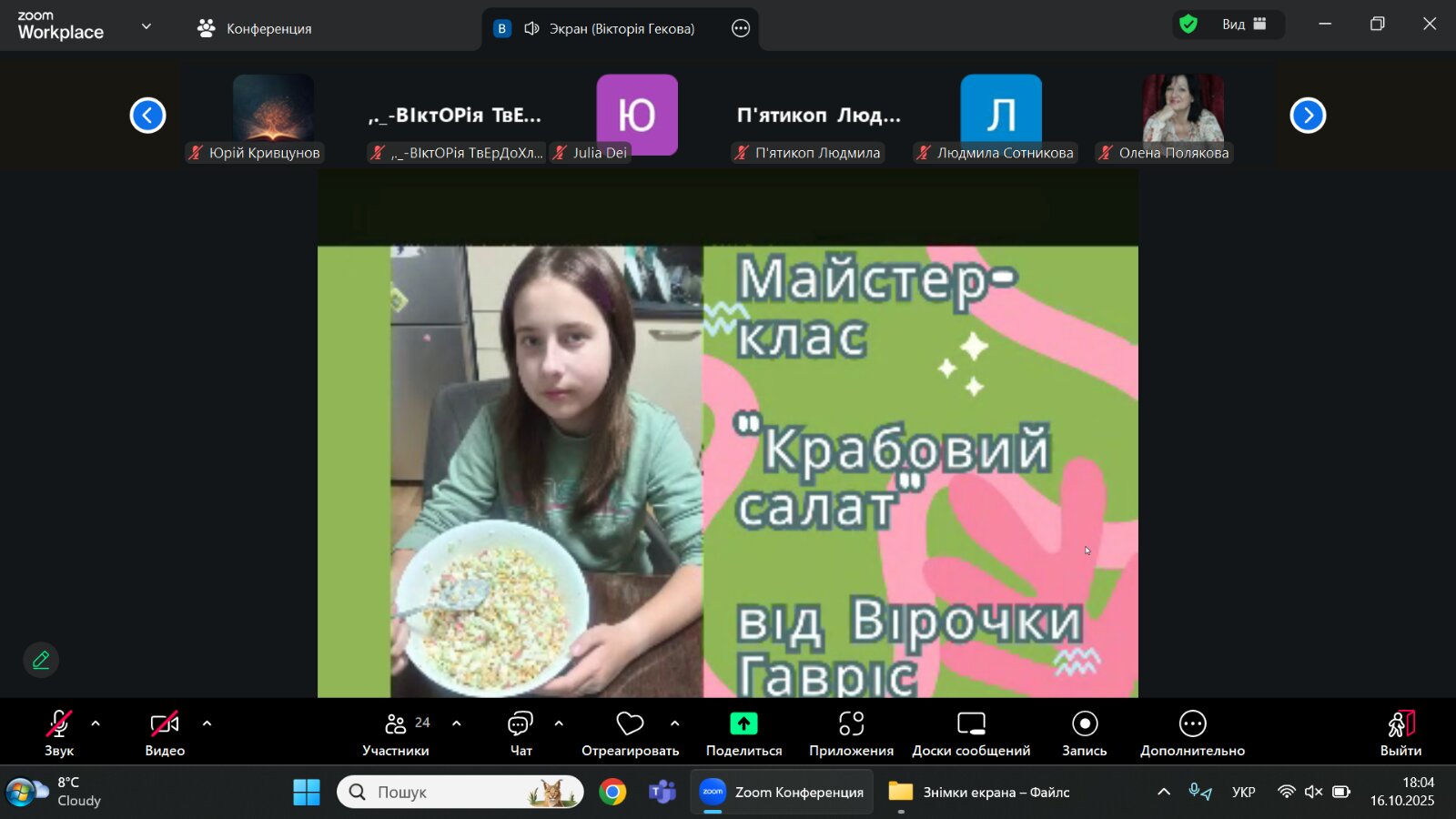1456x819 pixels.
Task: Click the Windows taskbar search field
Action: pyautogui.click(x=460, y=792)
